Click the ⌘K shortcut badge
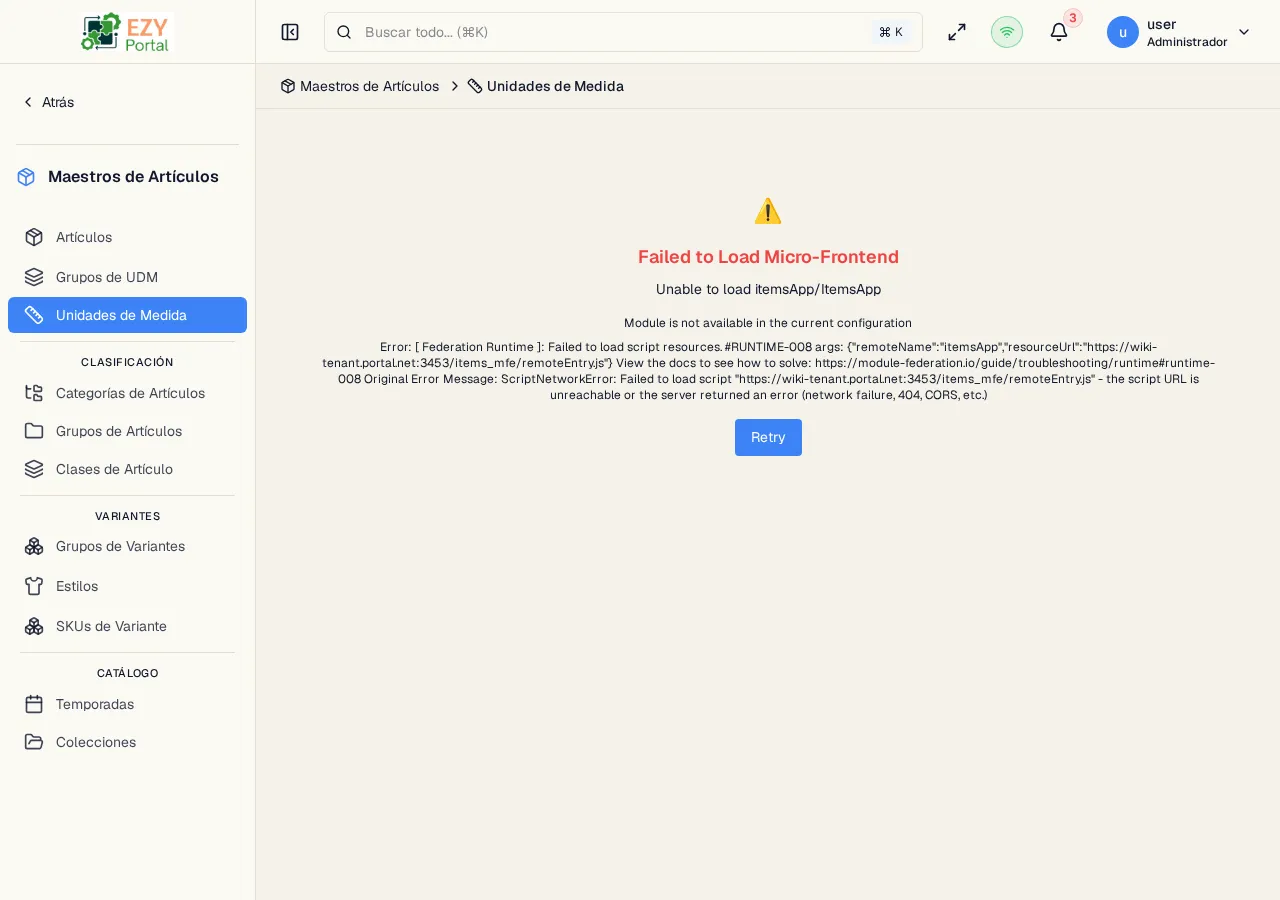 tap(891, 32)
